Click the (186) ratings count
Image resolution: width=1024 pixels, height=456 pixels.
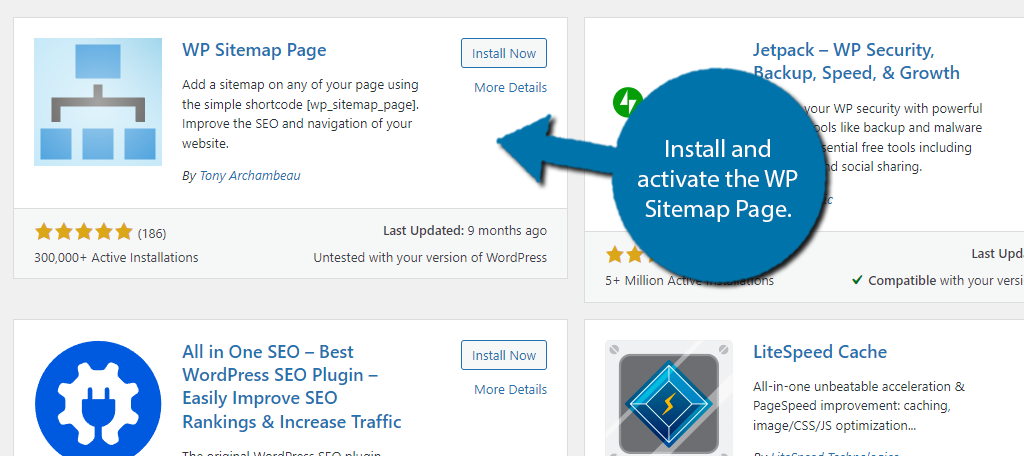(x=152, y=233)
